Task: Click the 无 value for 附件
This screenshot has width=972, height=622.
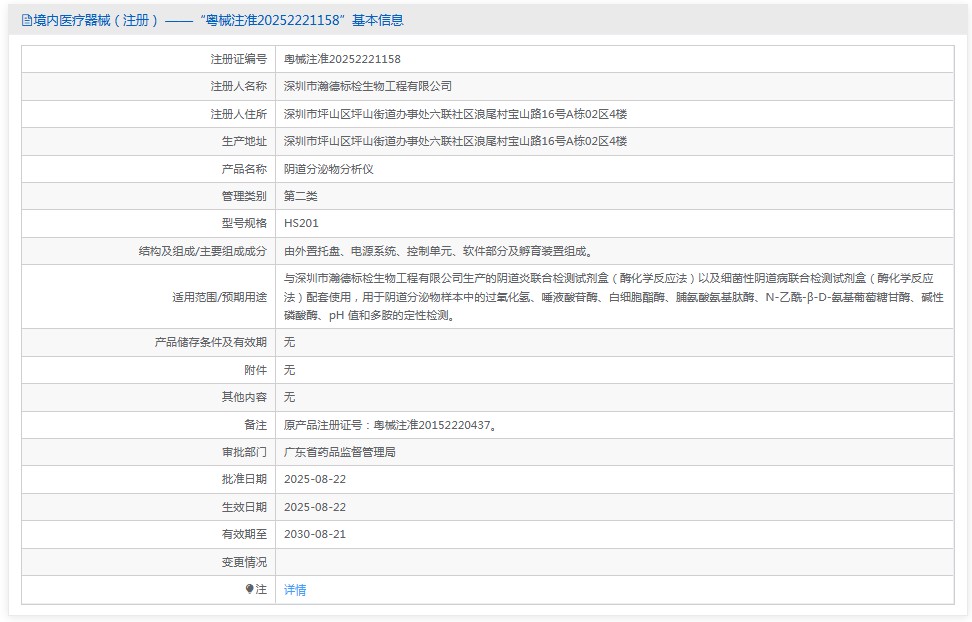Action: coord(289,370)
